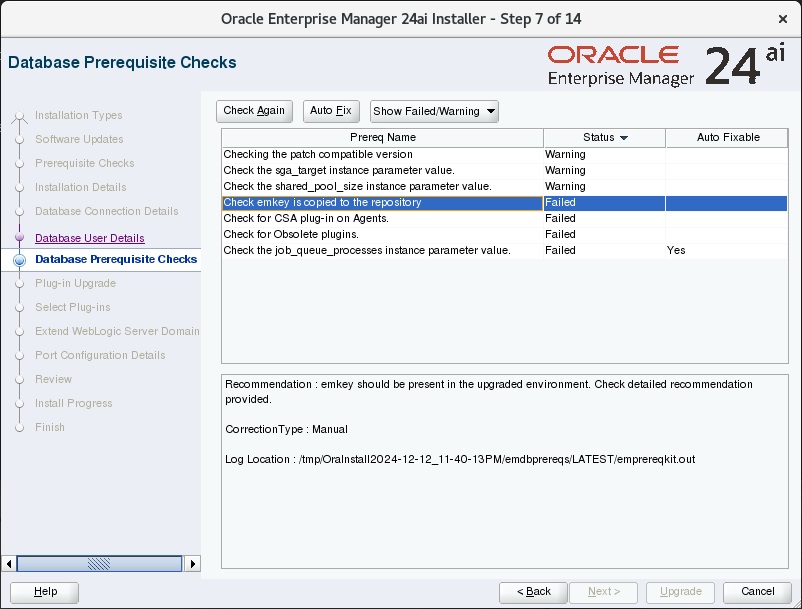
Task: Go back with the Back button
Action: (x=533, y=592)
